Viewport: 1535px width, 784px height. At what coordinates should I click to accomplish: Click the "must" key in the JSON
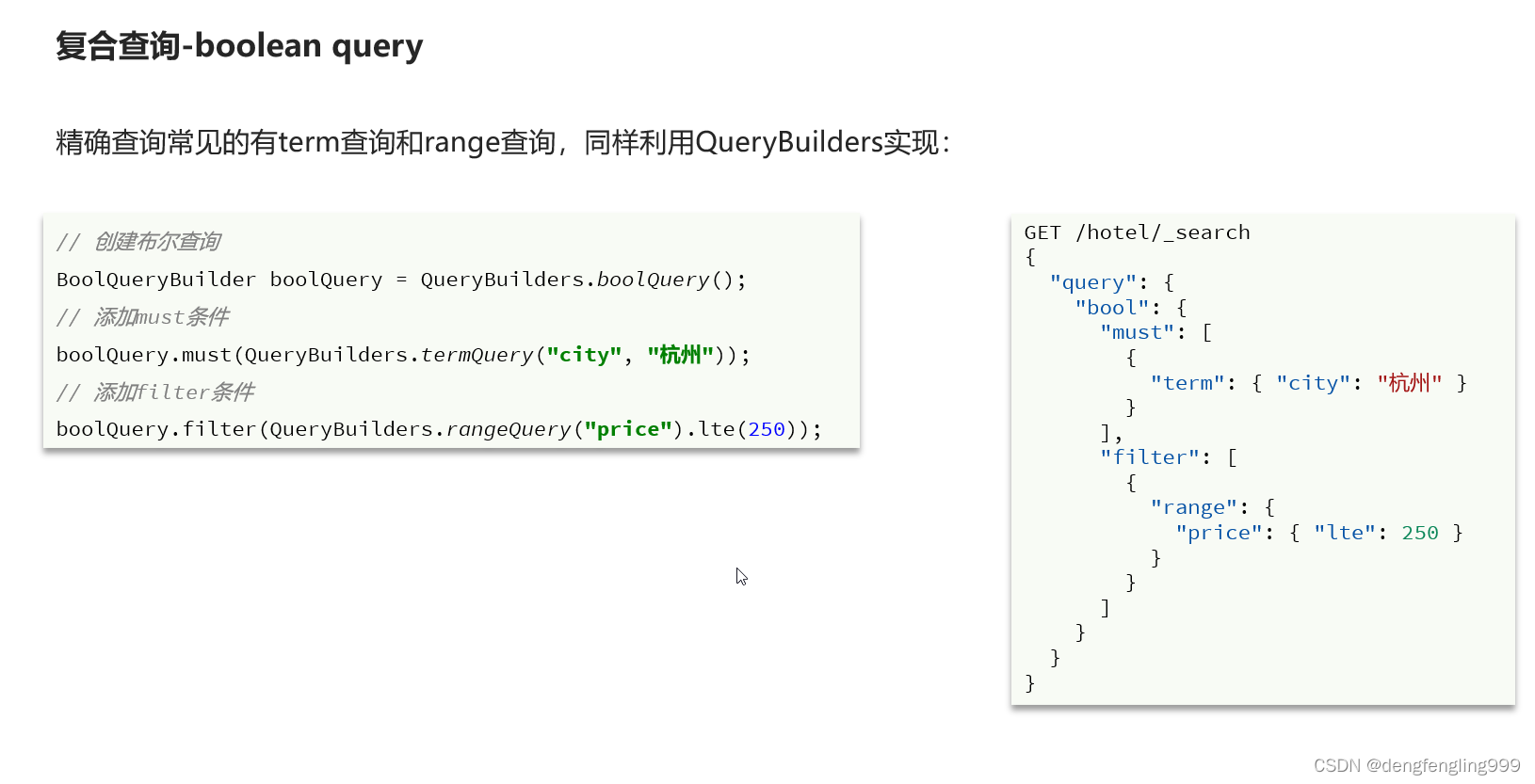(x=1137, y=332)
